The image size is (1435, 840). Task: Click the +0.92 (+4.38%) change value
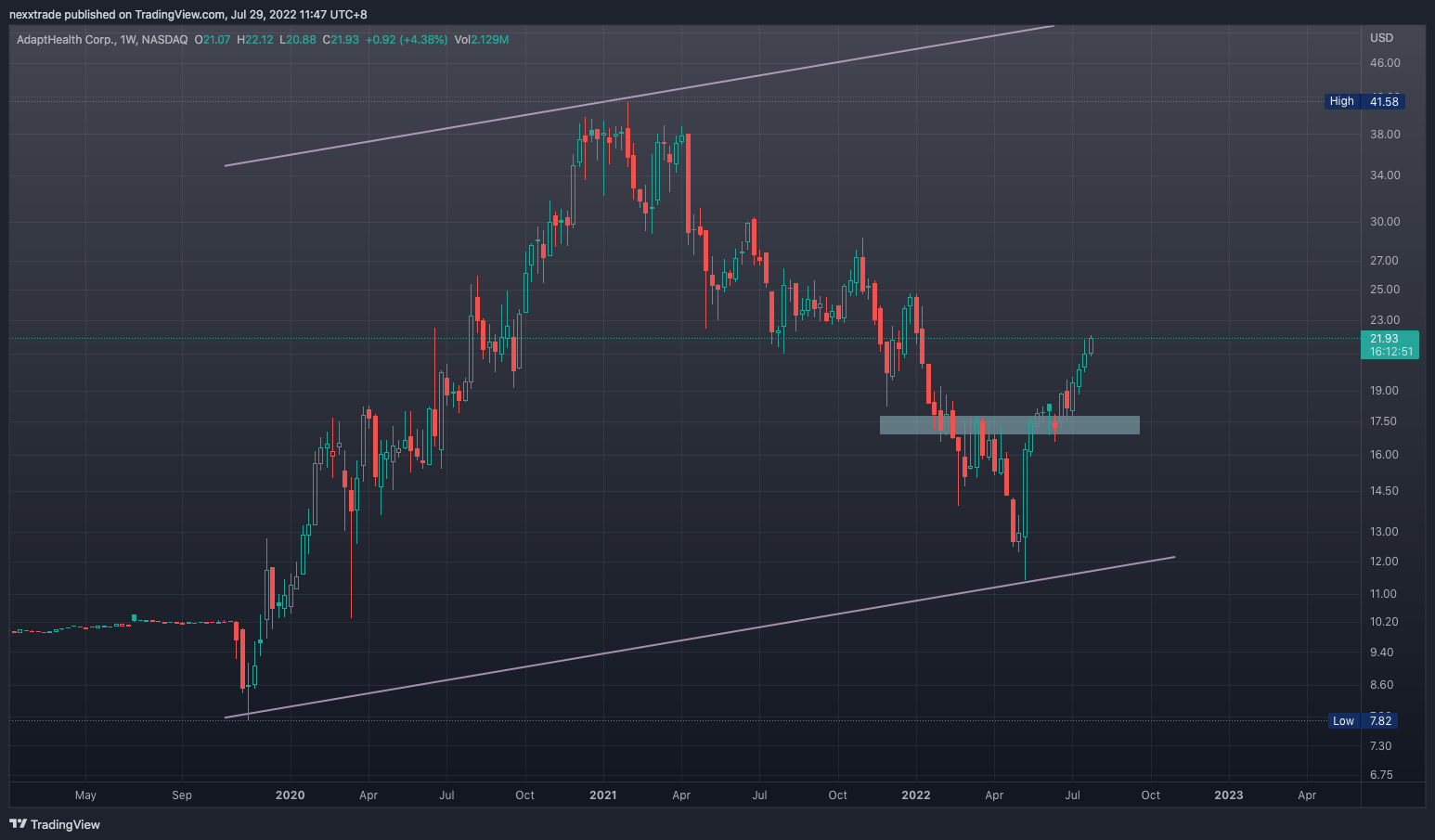point(407,40)
